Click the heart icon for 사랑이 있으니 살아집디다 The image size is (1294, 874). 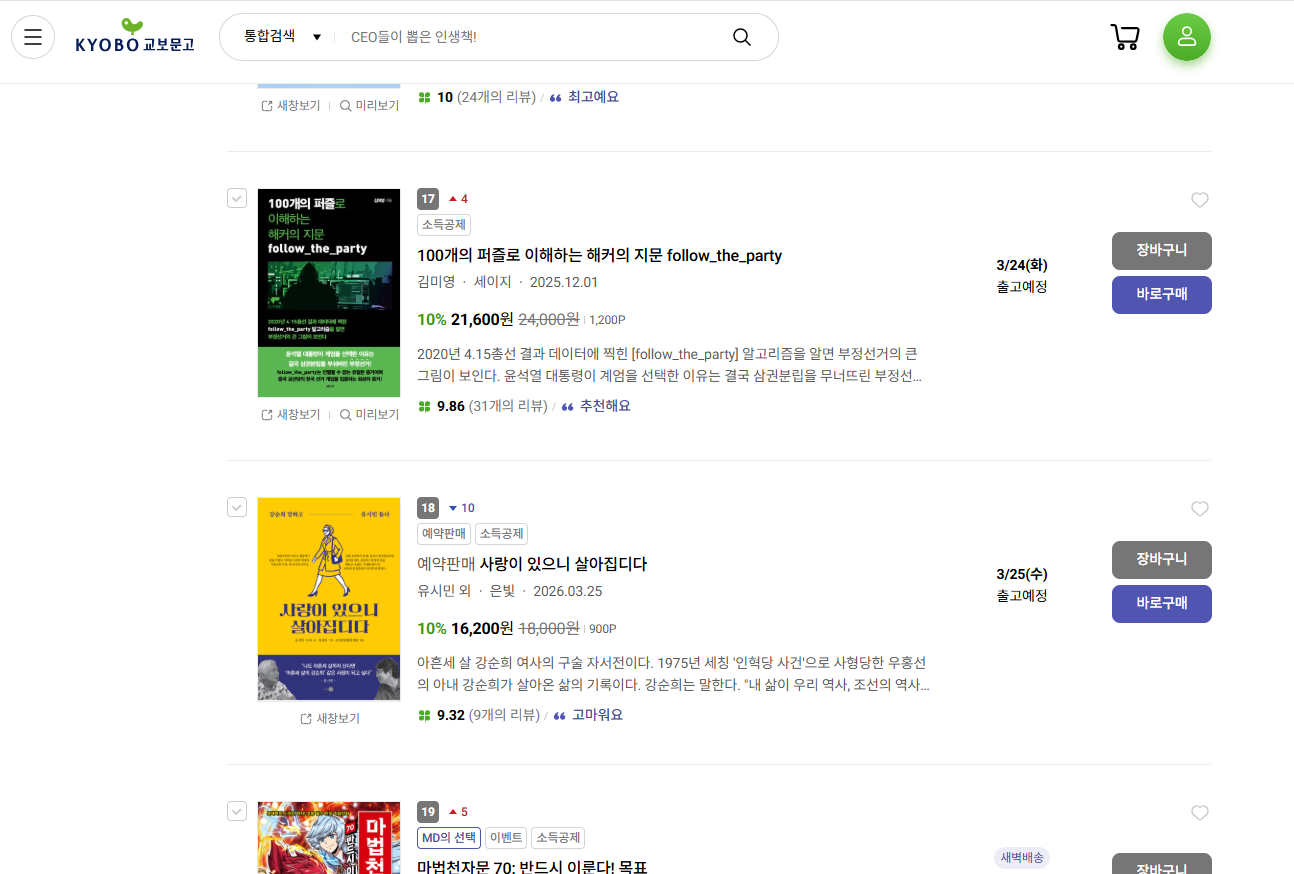(x=1200, y=509)
